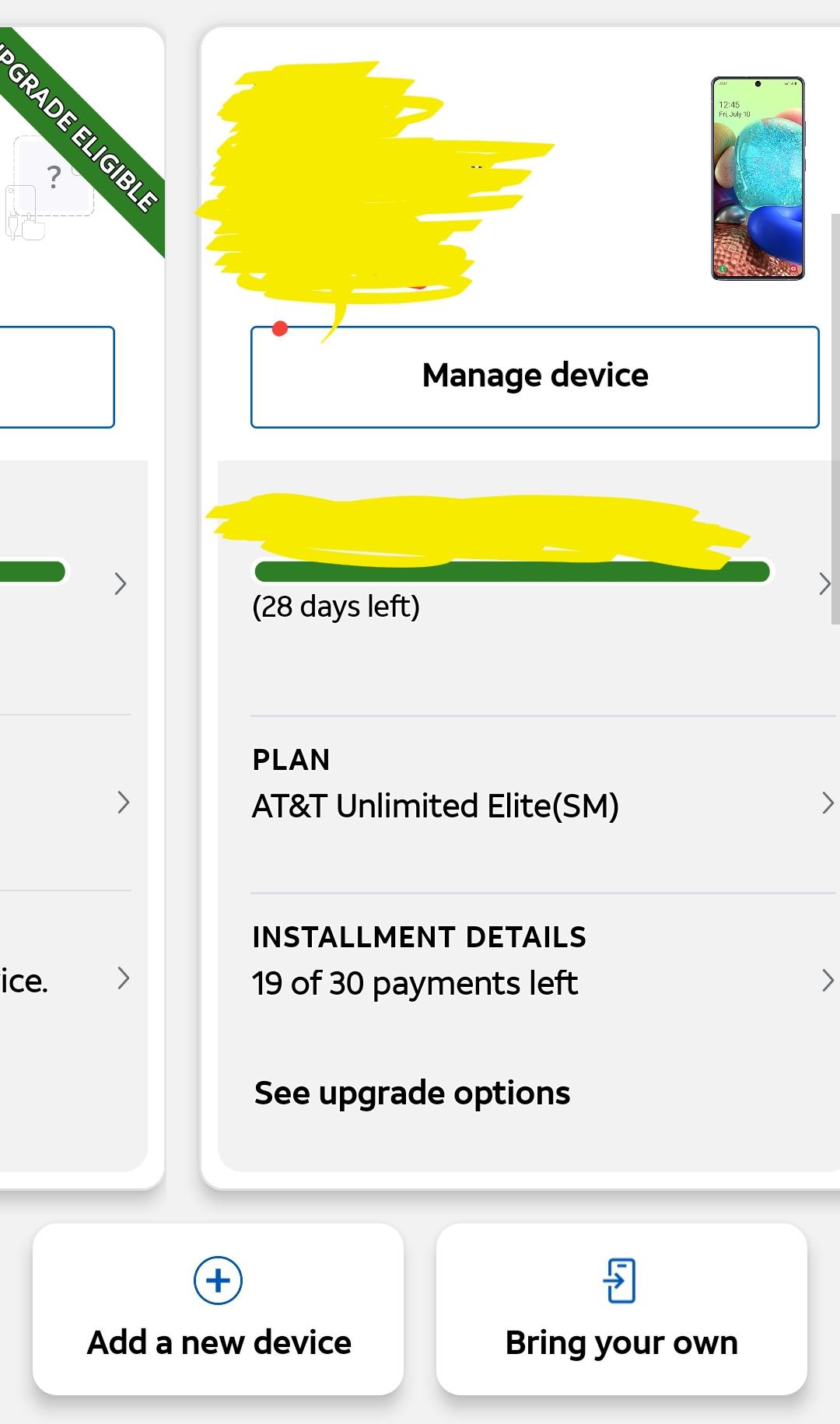The width and height of the screenshot is (840, 1424).
Task: Click the UPGRADE ELIGIBLE banner
Action: 78,132
